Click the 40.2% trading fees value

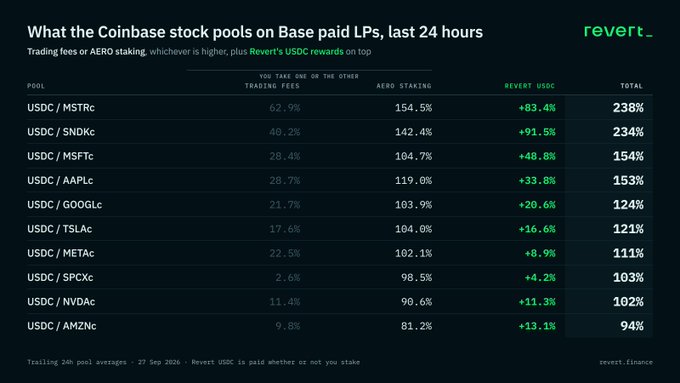[x=284, y=132]
